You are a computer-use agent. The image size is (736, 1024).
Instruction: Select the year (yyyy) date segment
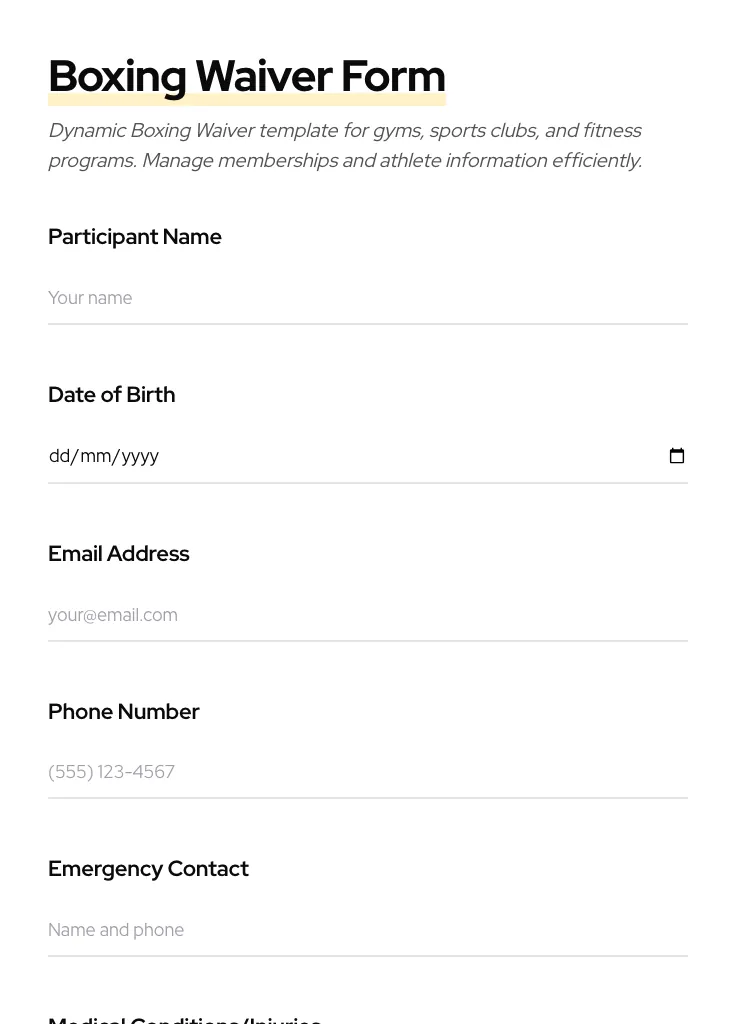pos(140,456)
